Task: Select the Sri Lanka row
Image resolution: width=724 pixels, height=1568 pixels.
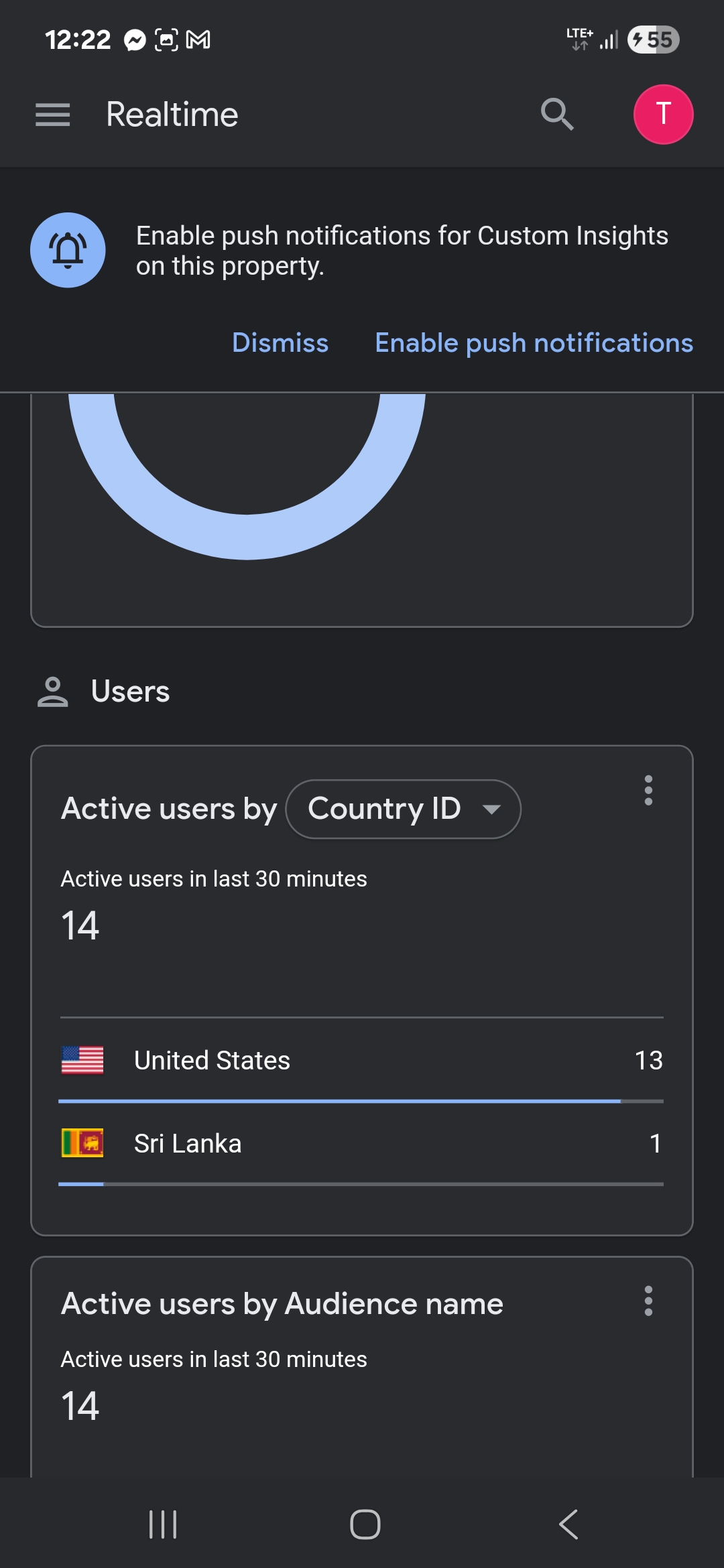Action: tap(362, 1143)
